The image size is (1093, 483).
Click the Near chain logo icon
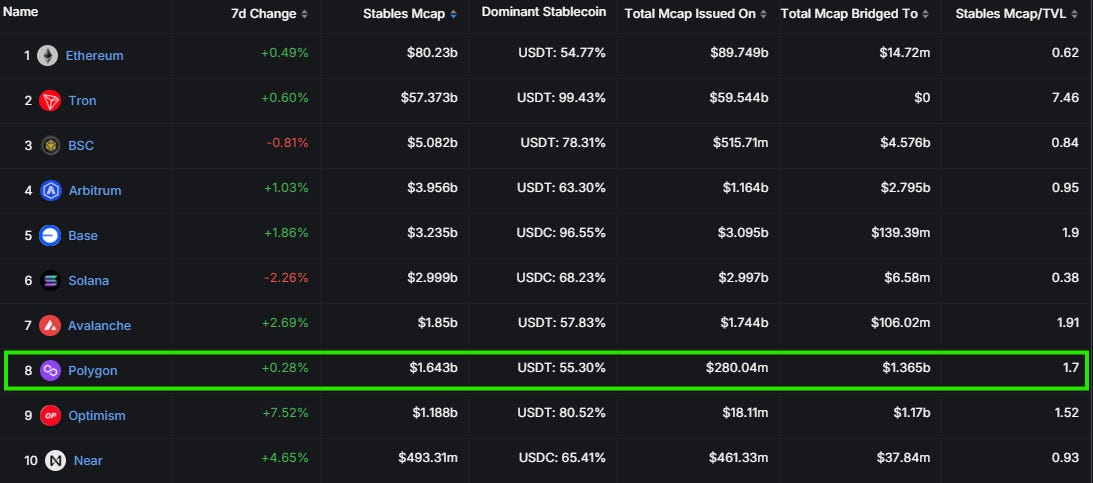pos(55,461)
